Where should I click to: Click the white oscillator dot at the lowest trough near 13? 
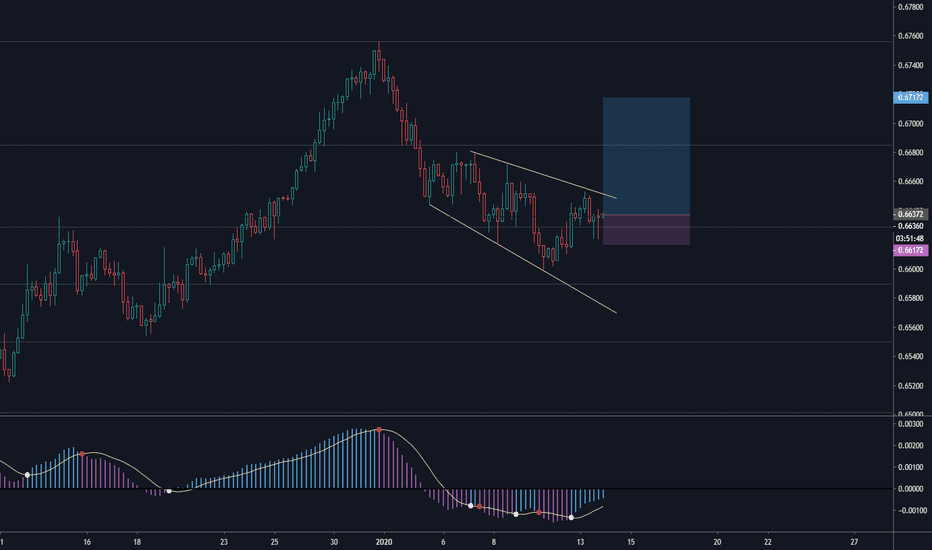pos(571,517)
